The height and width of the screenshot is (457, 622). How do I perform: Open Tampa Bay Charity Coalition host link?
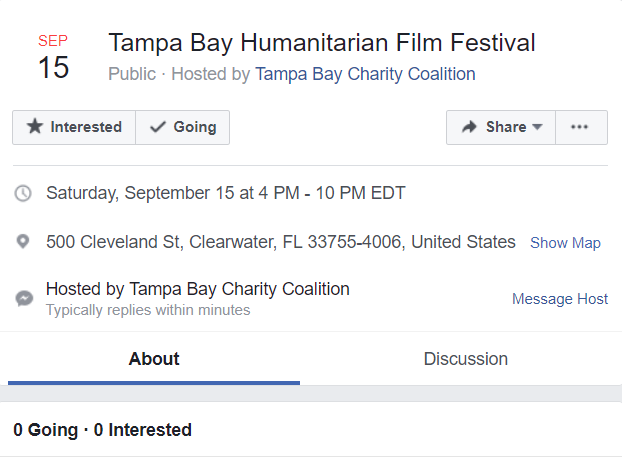(x=365, y=74)
